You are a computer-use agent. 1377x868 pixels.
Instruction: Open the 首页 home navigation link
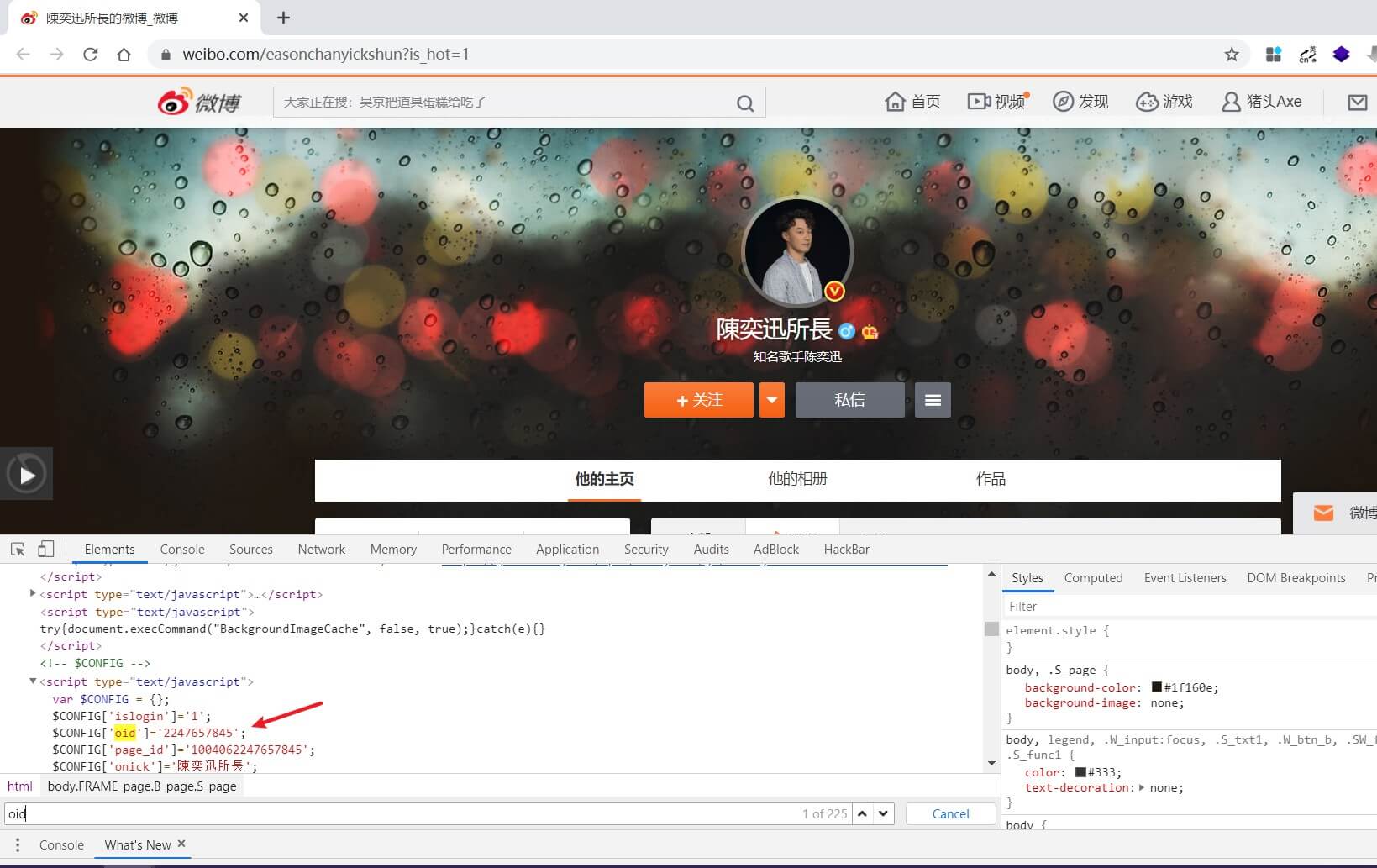912,102
